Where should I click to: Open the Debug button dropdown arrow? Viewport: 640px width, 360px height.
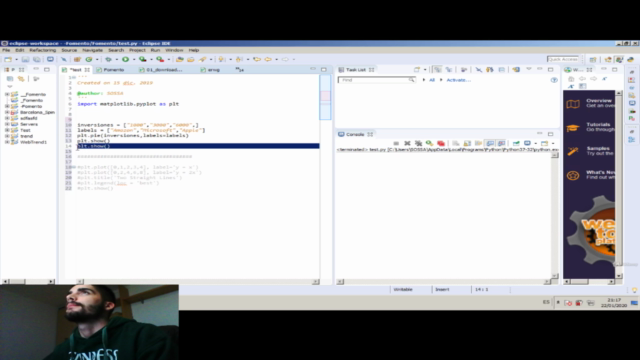pyautogui.click(x=116, y=60)
